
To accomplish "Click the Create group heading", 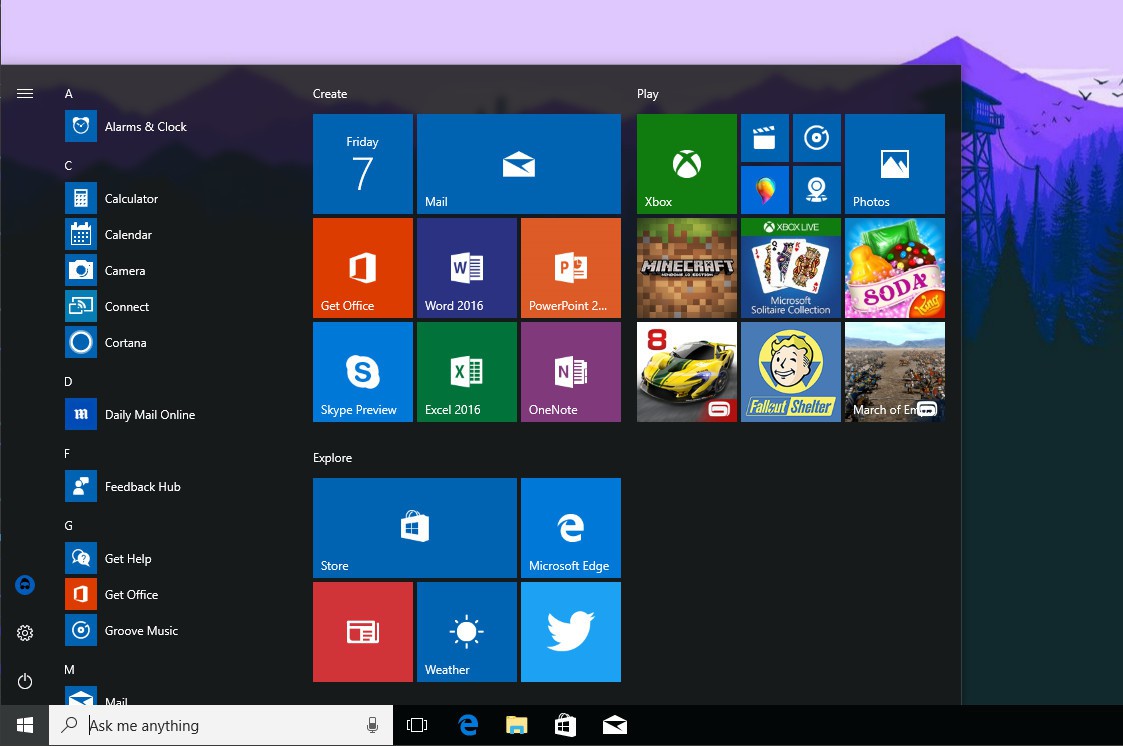I will [330, 94].
